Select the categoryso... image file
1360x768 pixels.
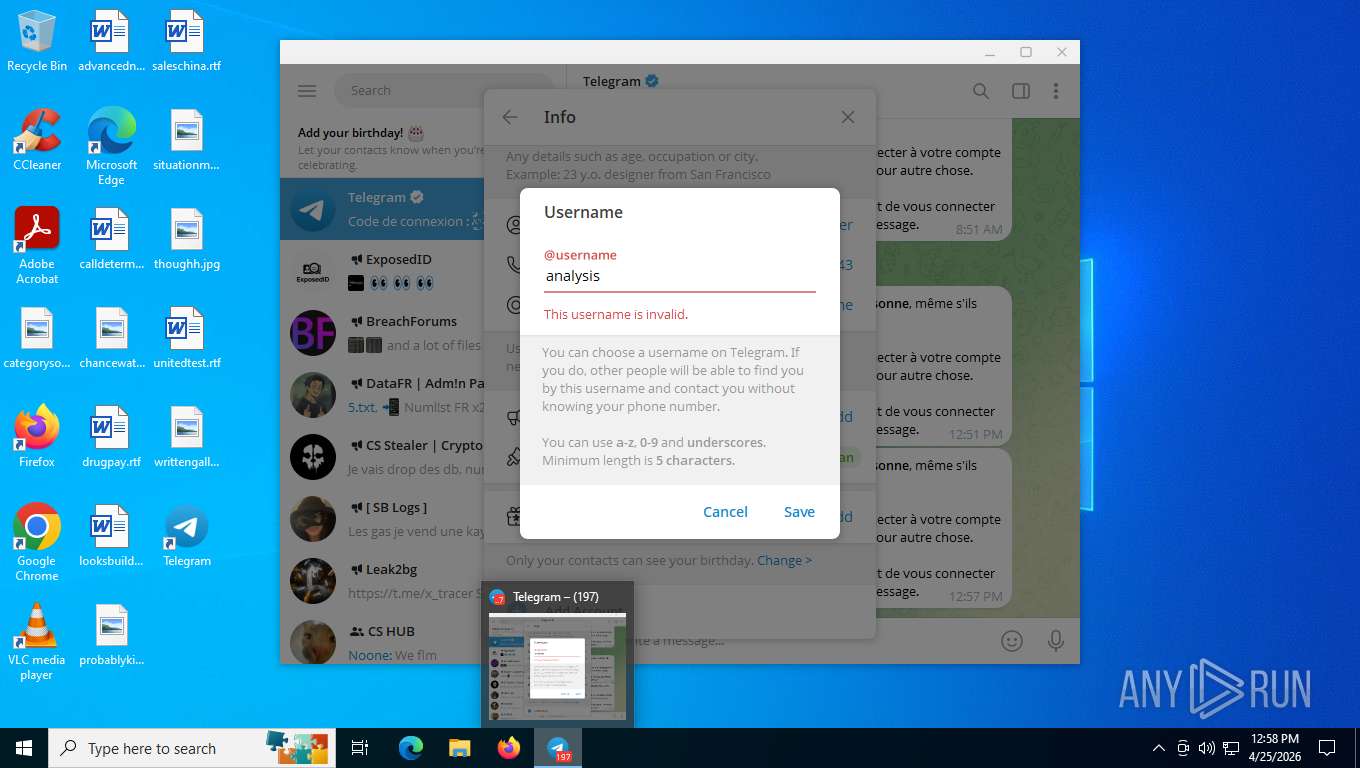point(37,338)
